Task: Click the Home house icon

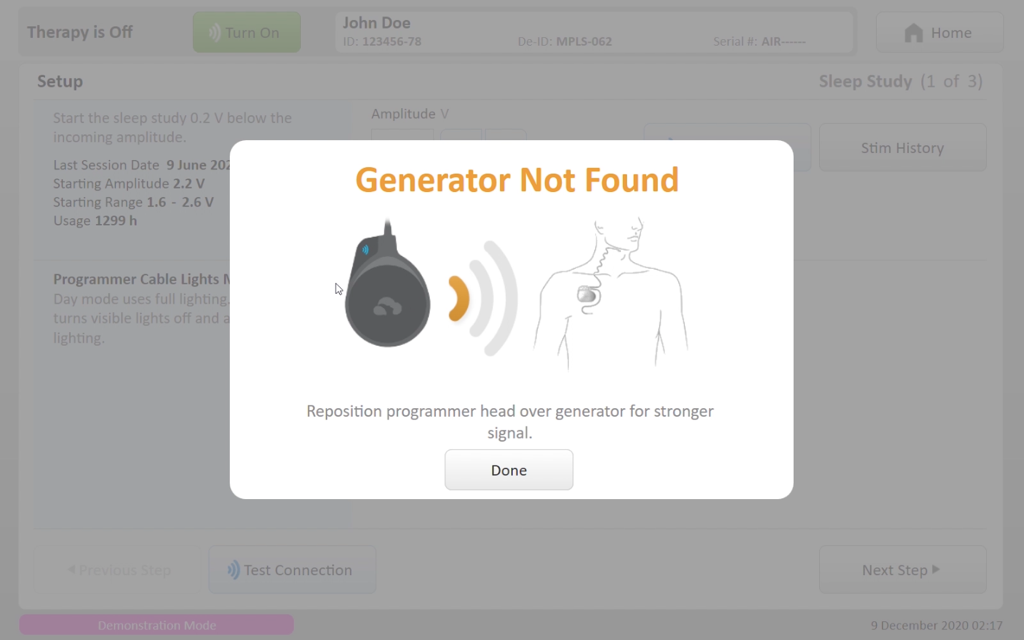Action: pos(914,33)
